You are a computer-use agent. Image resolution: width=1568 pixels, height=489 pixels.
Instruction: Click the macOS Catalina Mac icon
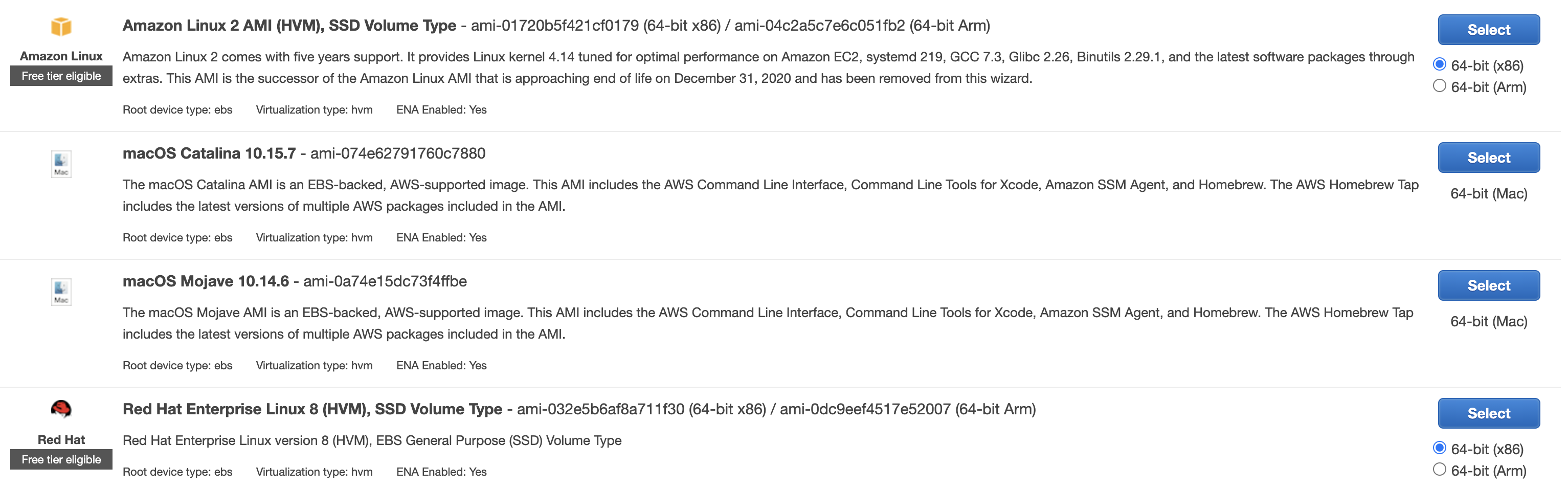pyautogui.click(x=61, y=164)
